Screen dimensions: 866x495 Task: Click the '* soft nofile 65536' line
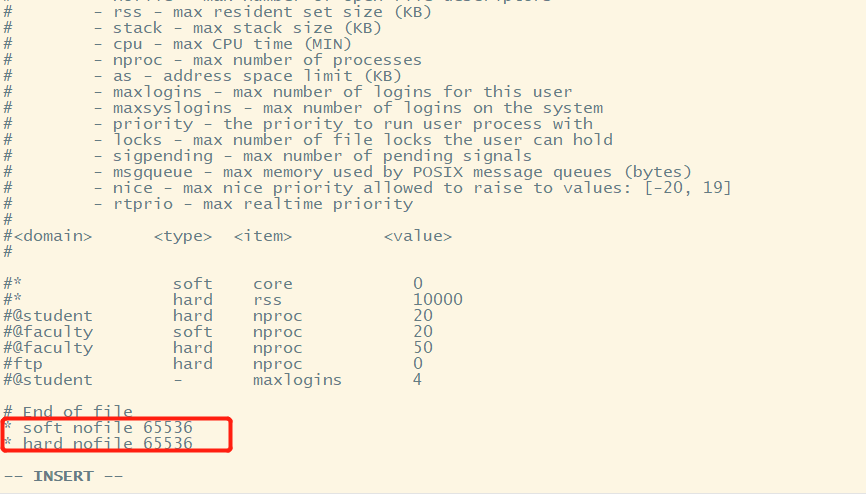(x=98, y=428)
